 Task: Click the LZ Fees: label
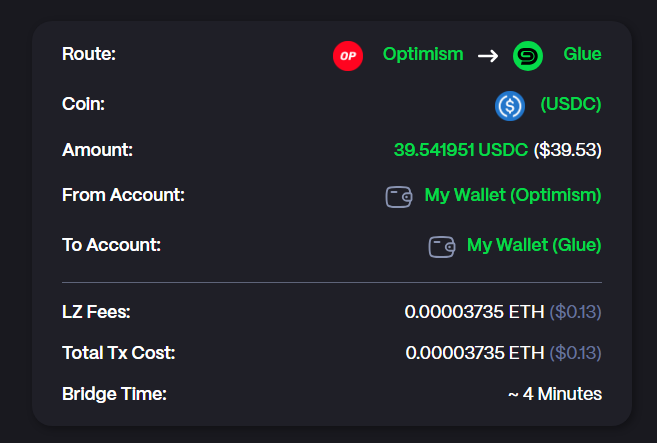pyautogui.click(x=96, y=312)
